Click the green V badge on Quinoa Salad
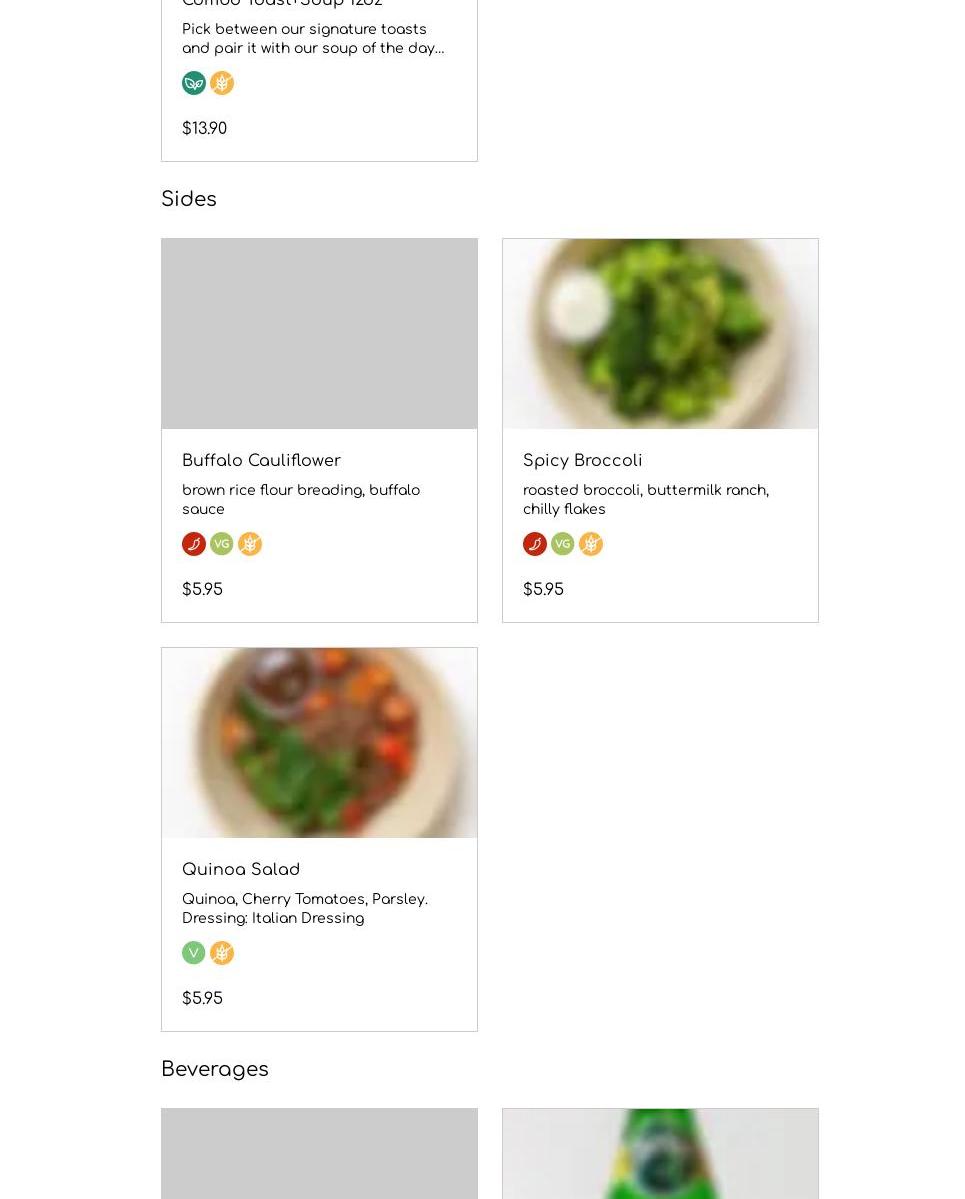 194,953
